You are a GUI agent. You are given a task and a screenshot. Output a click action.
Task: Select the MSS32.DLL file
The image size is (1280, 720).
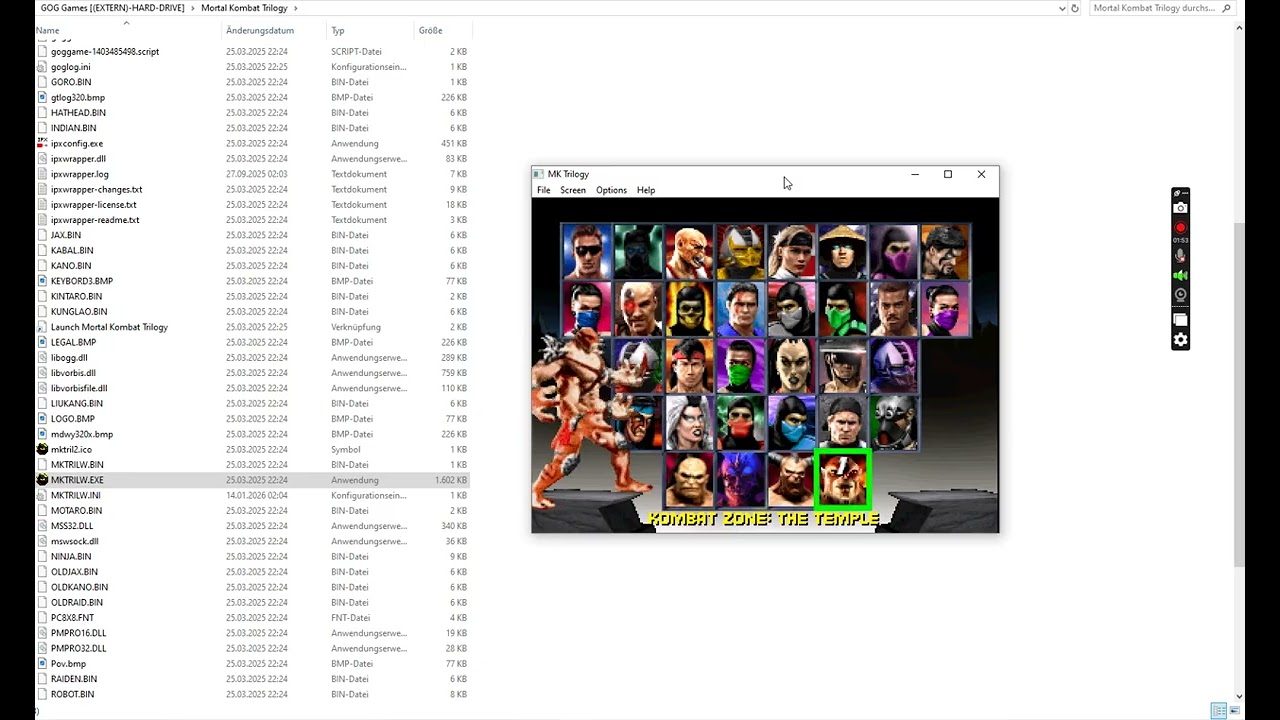(x=72, y=526)
